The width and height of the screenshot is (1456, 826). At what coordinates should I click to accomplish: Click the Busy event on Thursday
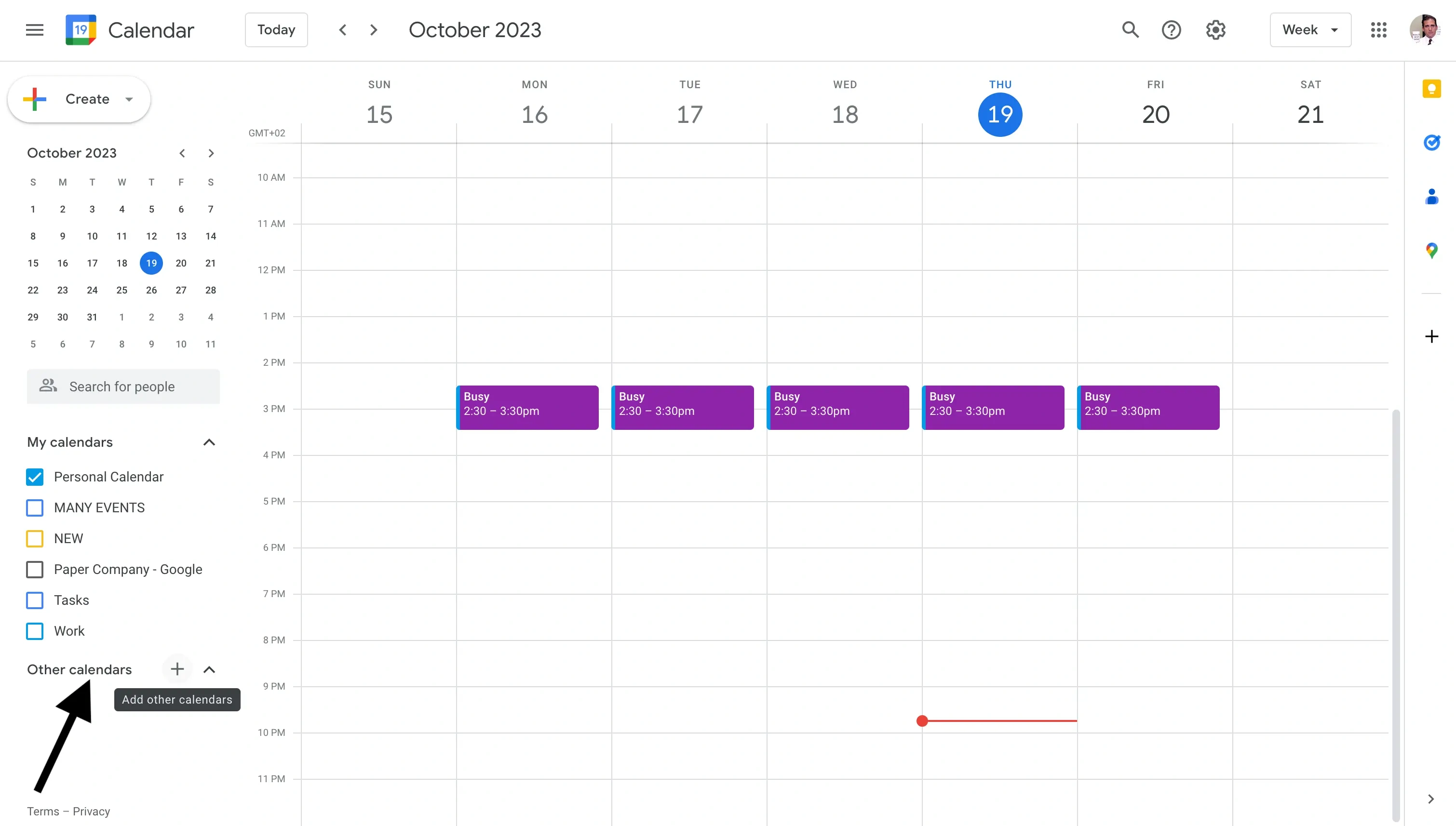pos(994,407)
